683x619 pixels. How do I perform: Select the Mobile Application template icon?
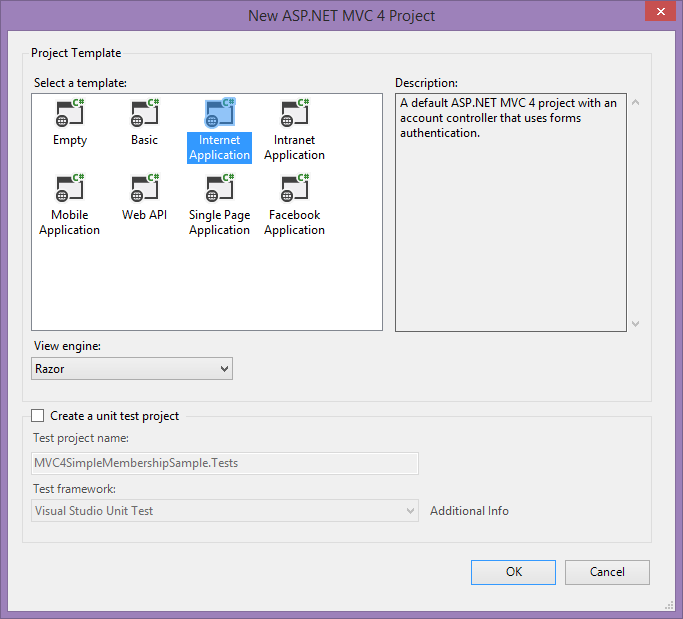[69, 189]
